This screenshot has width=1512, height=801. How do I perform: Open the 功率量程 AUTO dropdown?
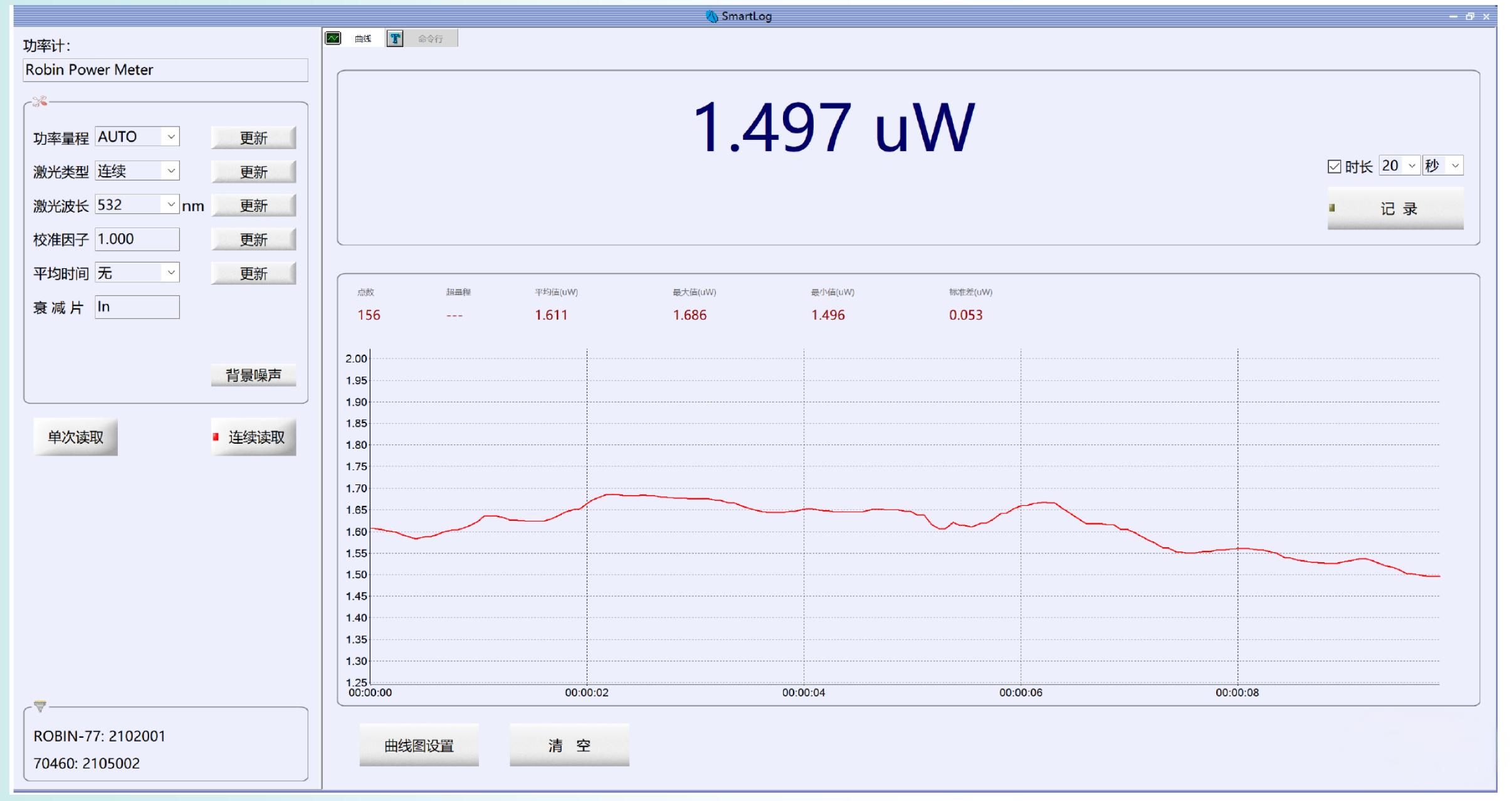[x=137, y=137]
